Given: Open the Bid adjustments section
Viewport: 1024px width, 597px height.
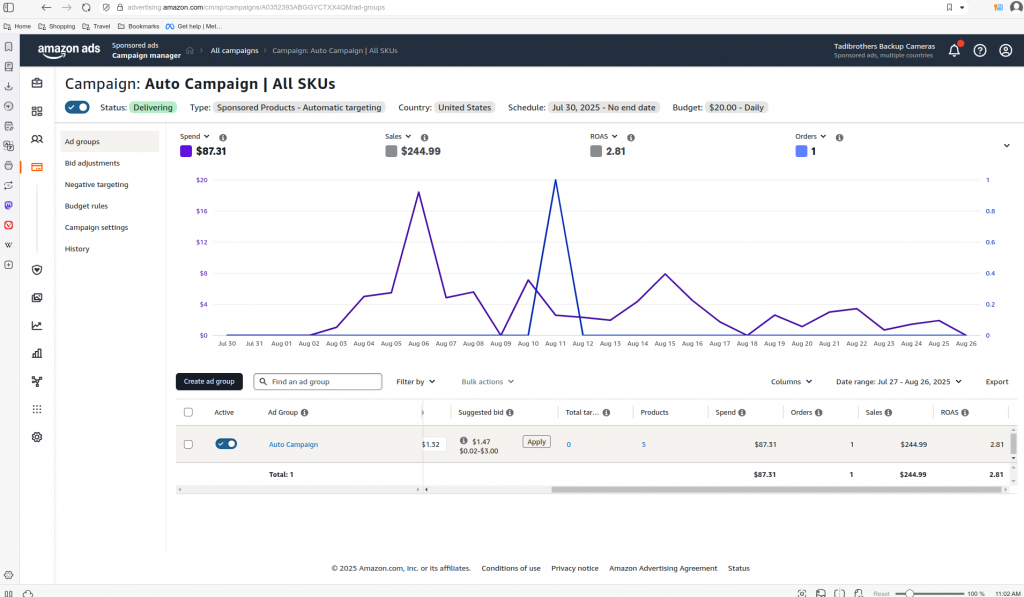Looking at the screenshot, I should coord(92,163).
